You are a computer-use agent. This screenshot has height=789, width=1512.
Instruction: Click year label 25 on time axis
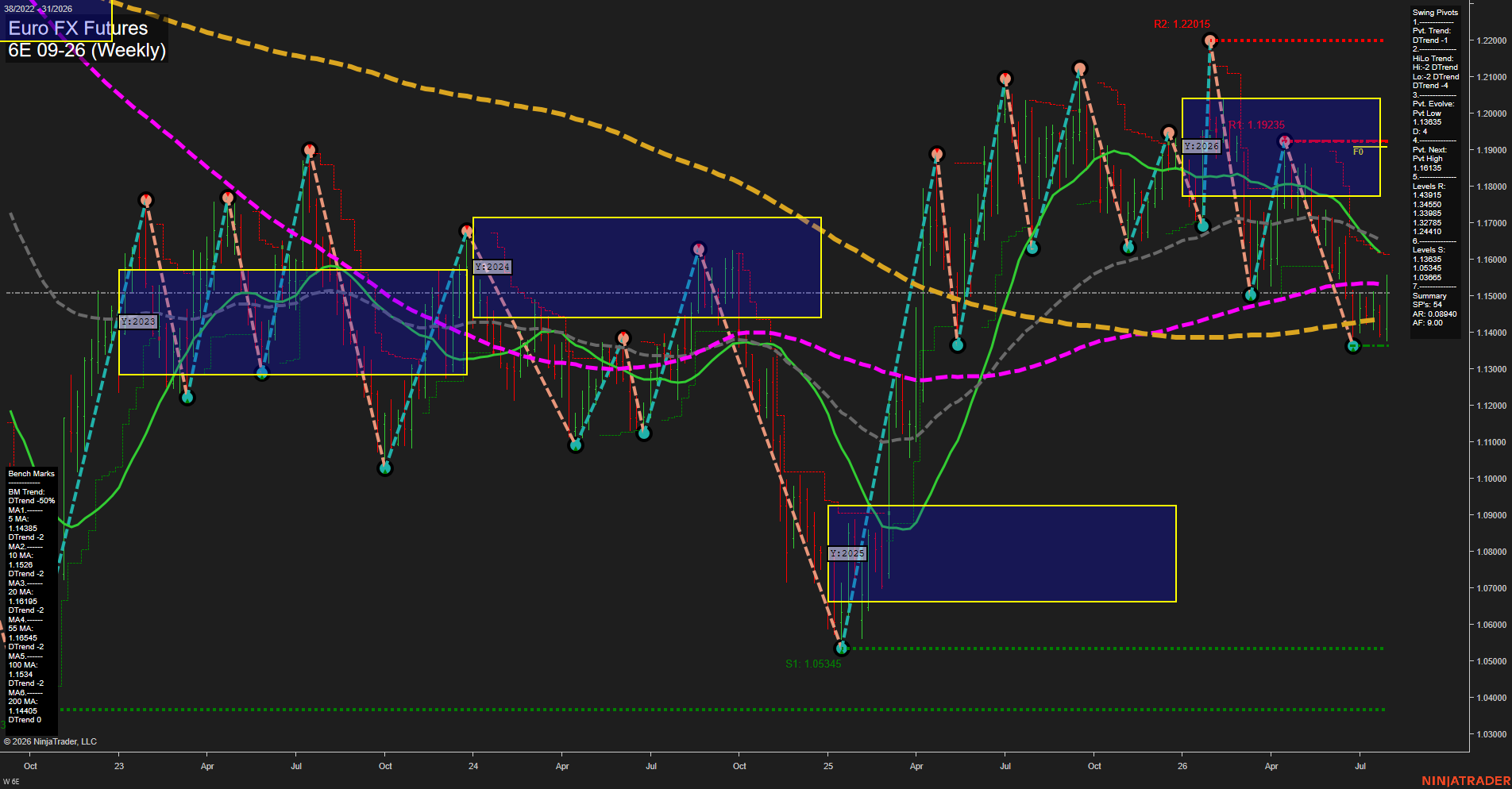828,766
